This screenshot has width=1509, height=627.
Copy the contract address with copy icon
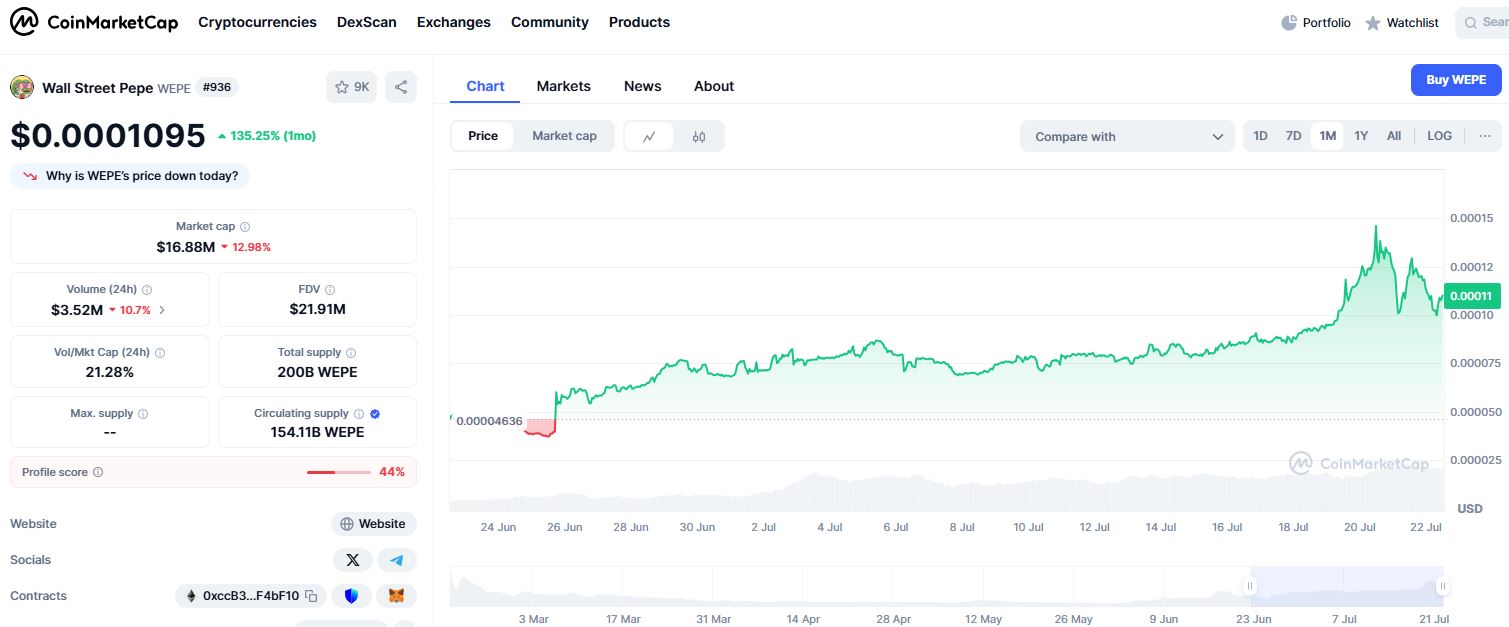pyautogui.click(x=312, y=596)
